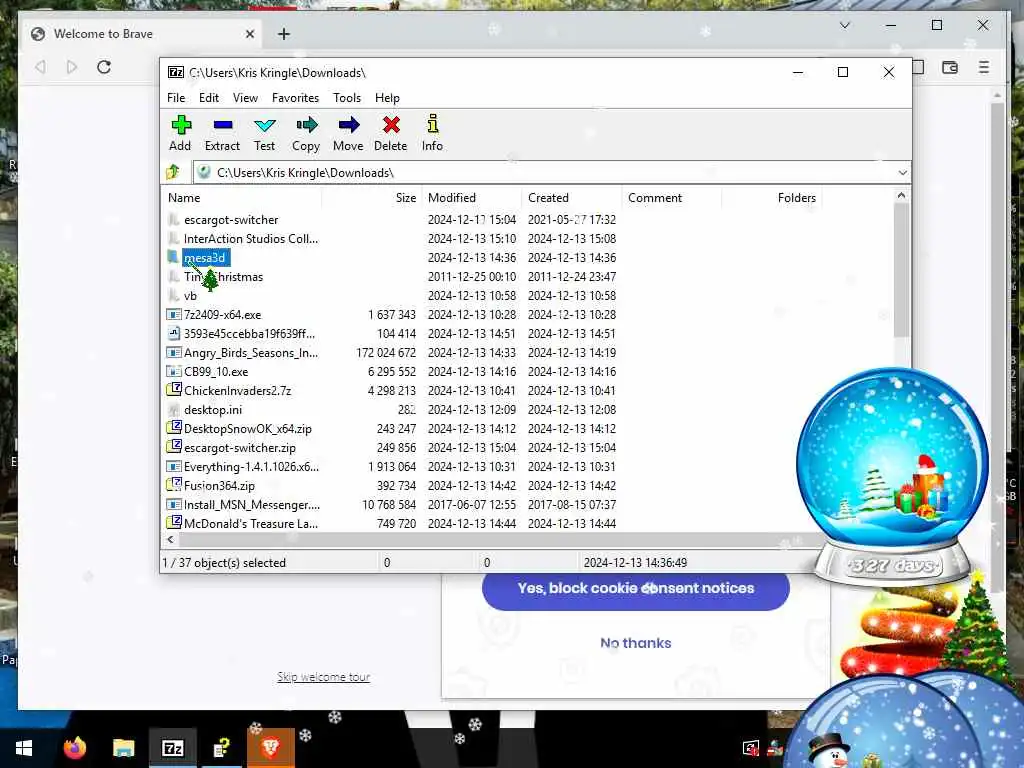Viewport: 1024px width, 768px height.
Task: Click the Test toolbar icon
Action: tap(264, 125)
